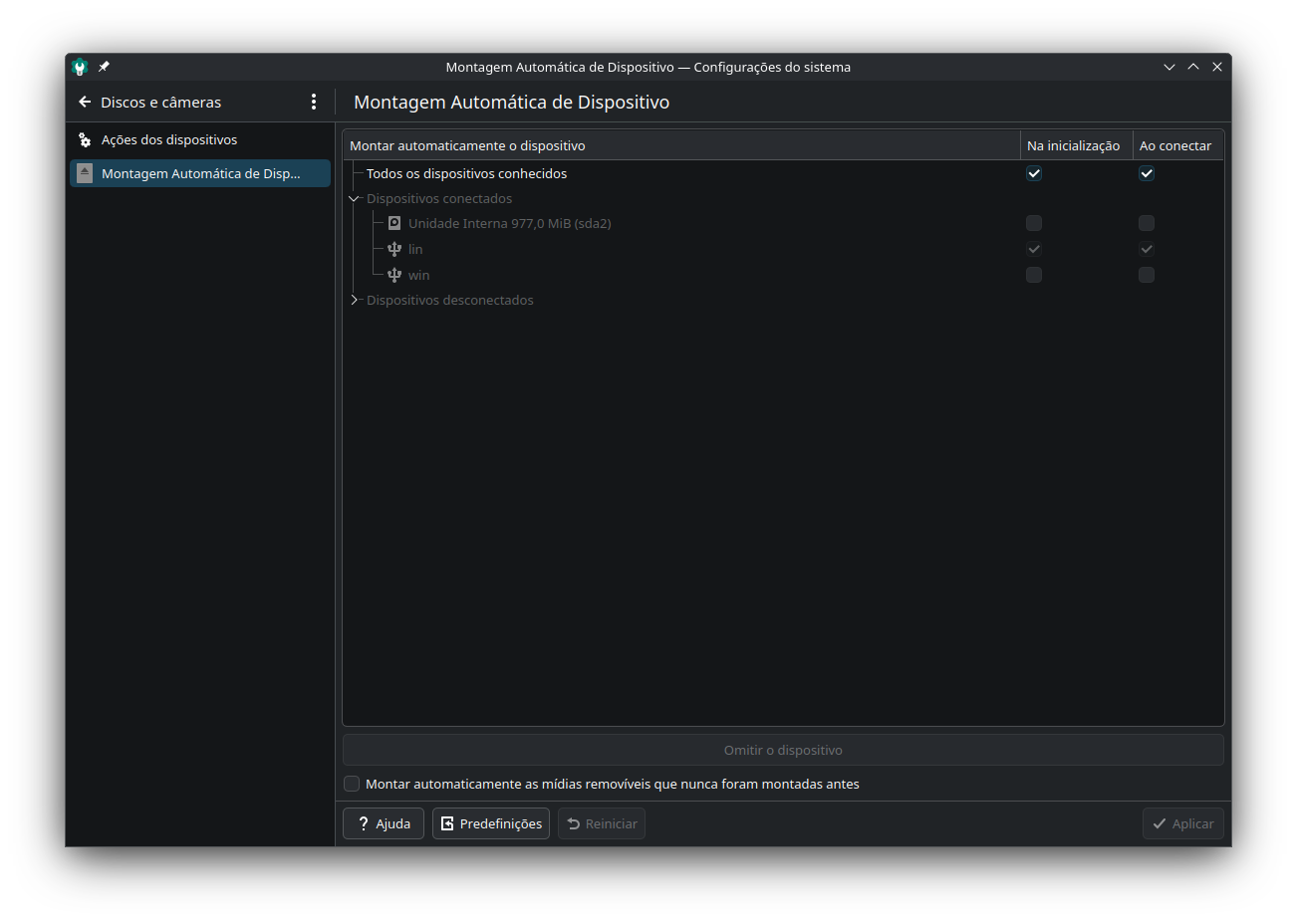Click the Discos e câmeras heading
Screen dimensions: 1297x924
(x=160, y=102)
